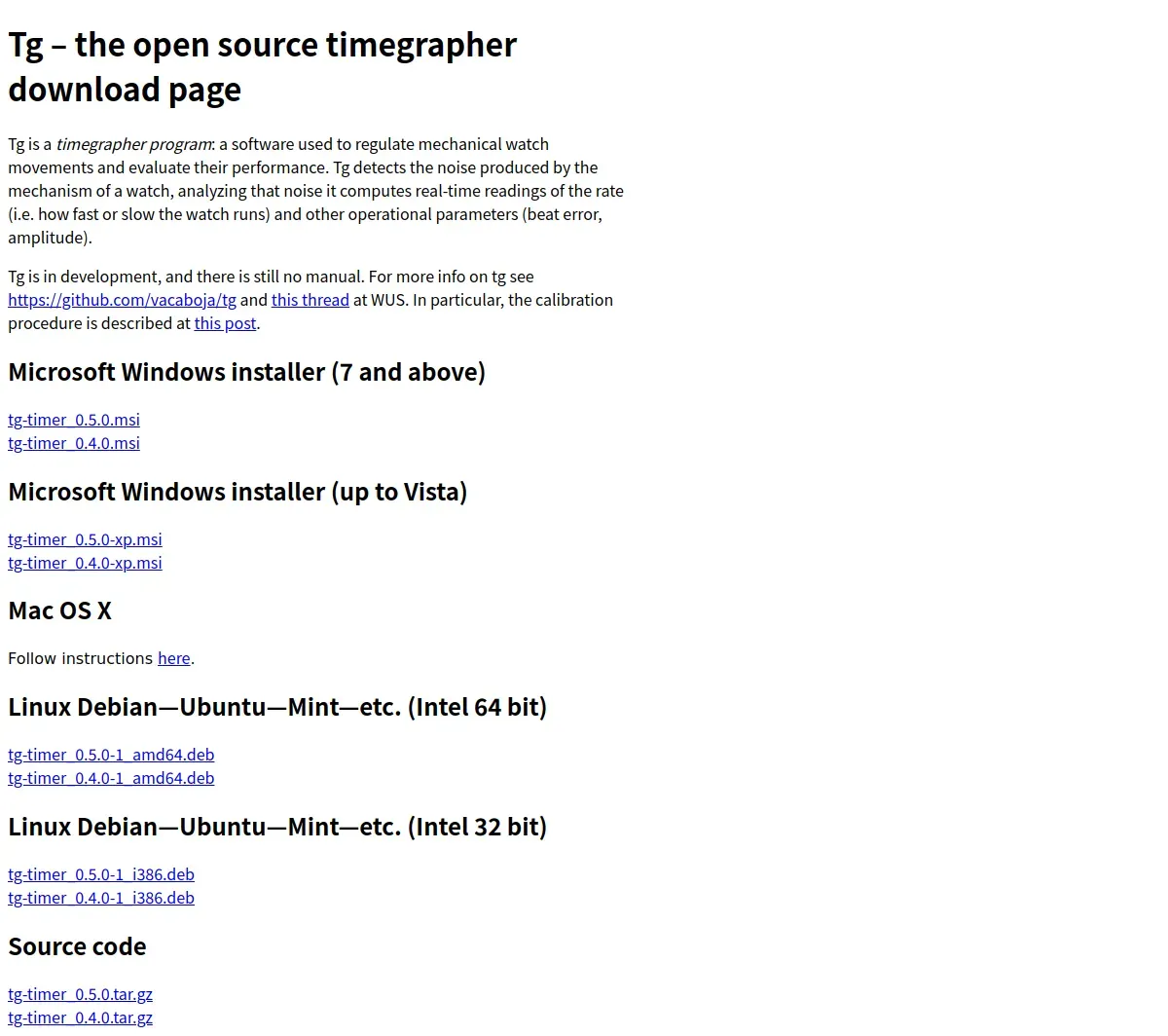Download tg-timer_0.4.0-xp.msi installer
This screenshot has width=1168, height=1036.
(85, 563)
